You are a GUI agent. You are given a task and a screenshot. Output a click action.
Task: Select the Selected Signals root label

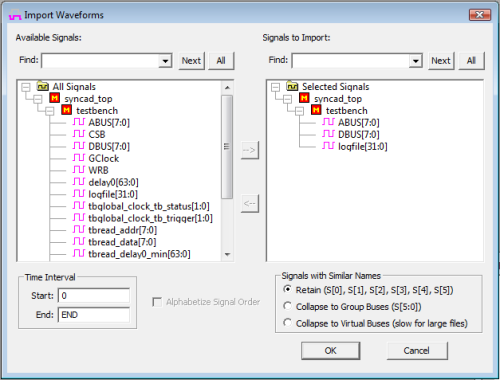(x=336, y=87)
